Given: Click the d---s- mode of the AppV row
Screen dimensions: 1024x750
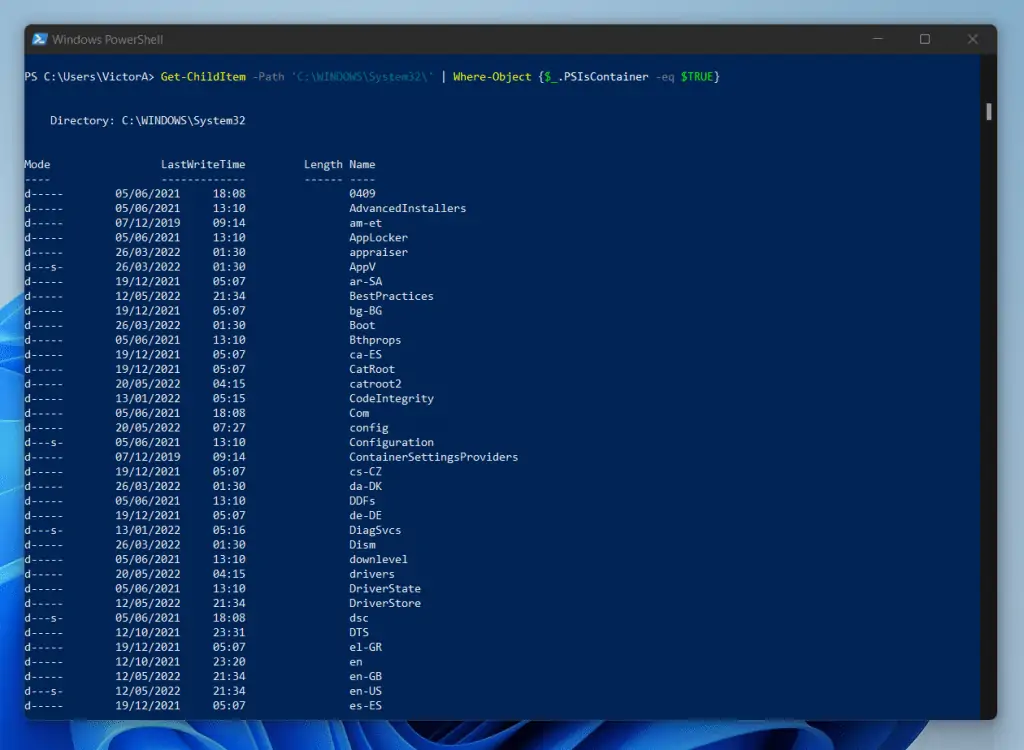Looking at the screenshot, I should point(44,267).
